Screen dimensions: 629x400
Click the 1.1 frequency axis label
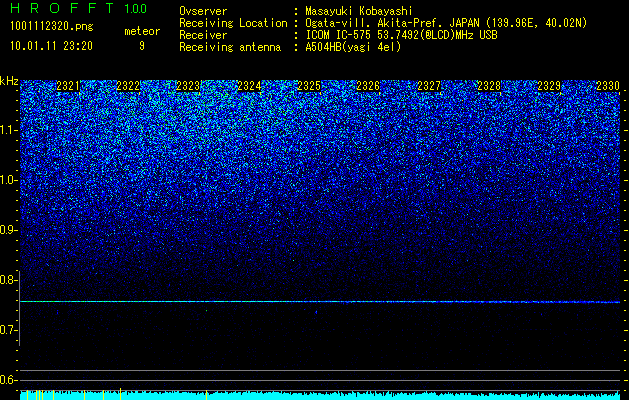(8, 130)
